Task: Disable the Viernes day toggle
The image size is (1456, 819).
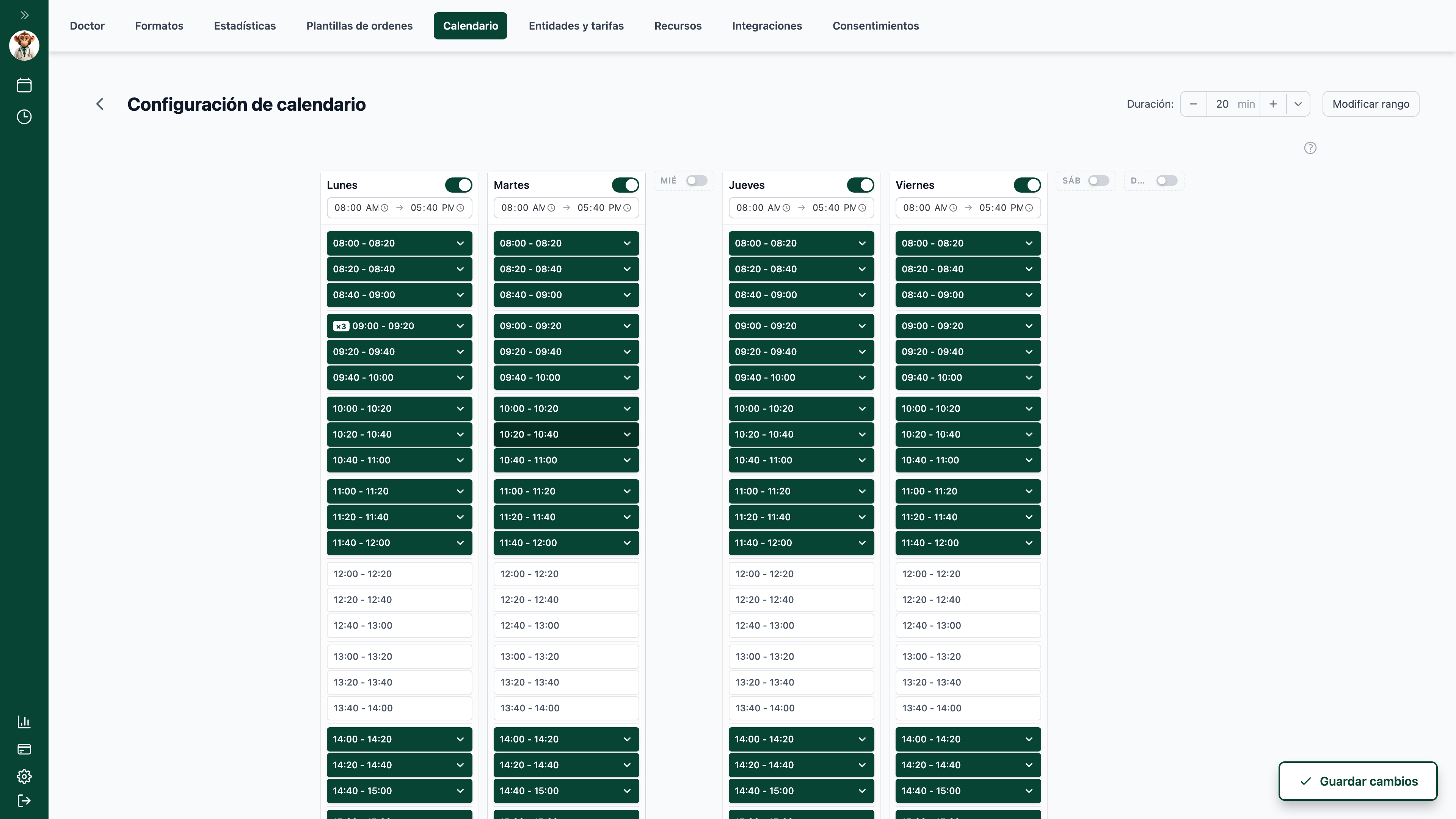Action: pos(1027,185)
